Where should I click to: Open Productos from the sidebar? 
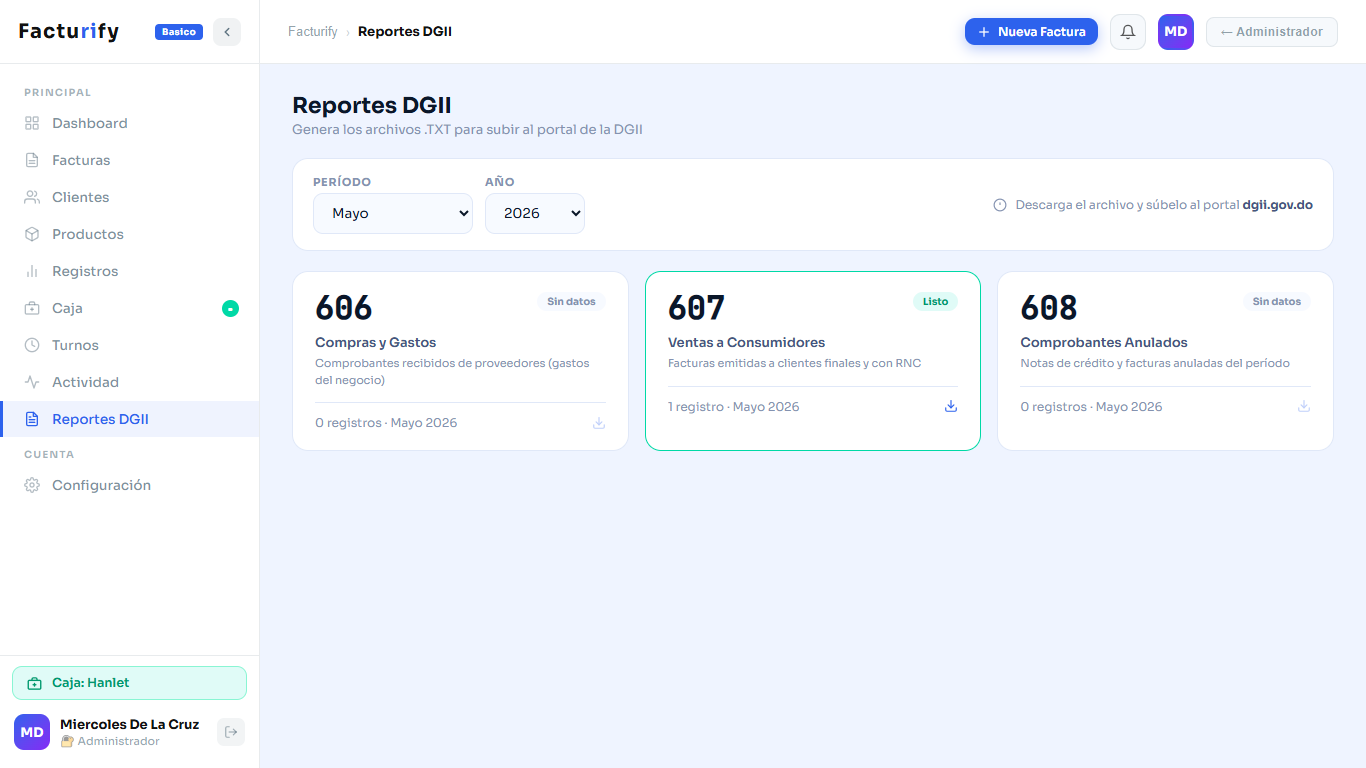pos(130,234)
